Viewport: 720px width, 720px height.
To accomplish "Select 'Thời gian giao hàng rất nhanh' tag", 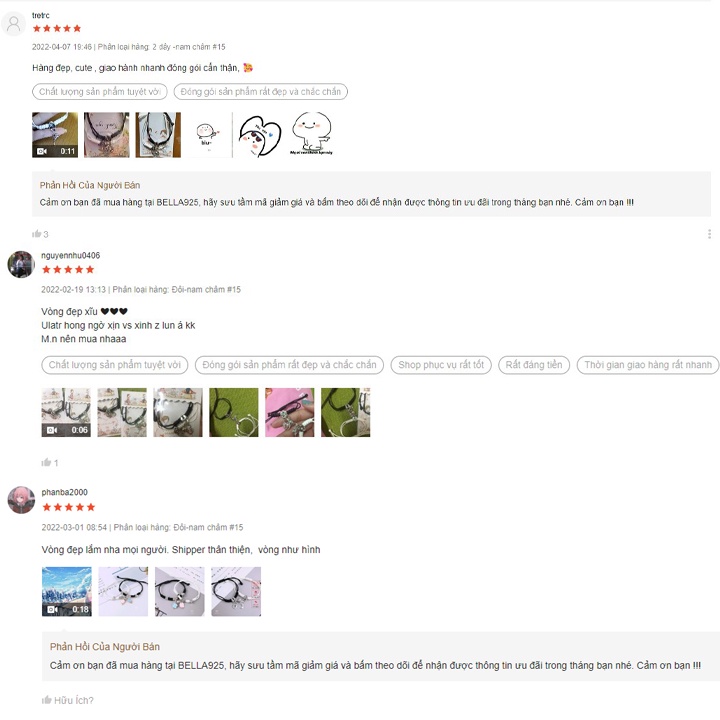I will (647, 365).
